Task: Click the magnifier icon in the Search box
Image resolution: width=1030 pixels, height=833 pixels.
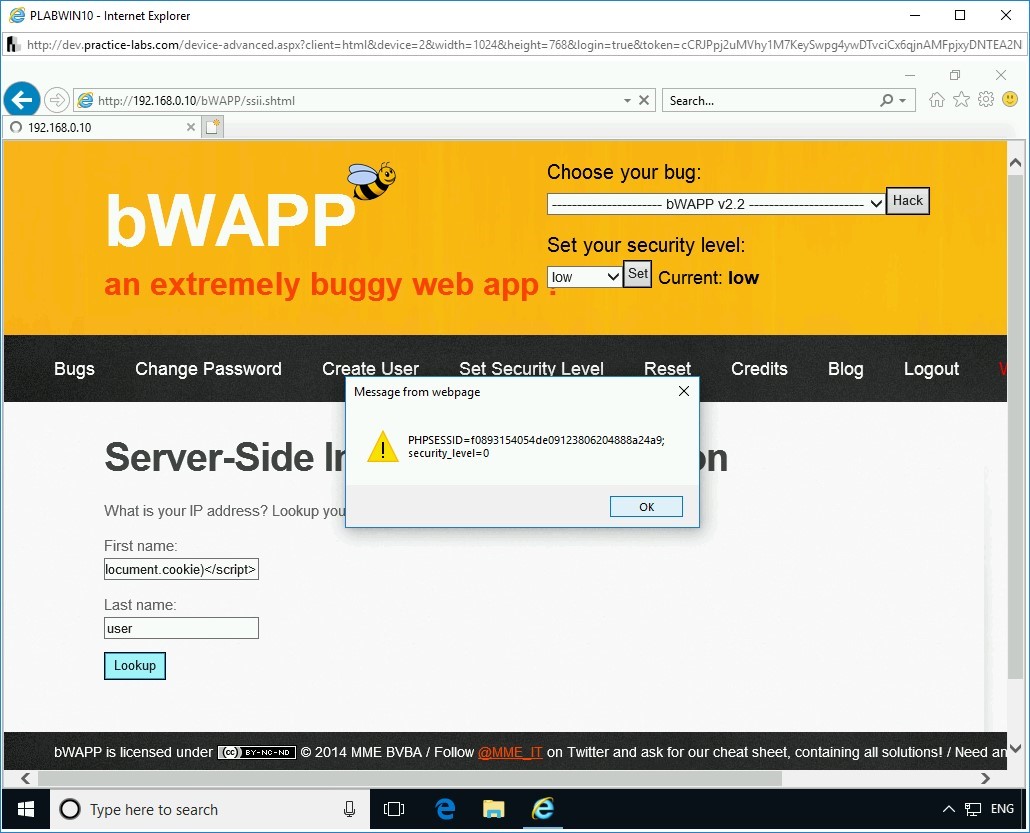Action: click(888, 100)
